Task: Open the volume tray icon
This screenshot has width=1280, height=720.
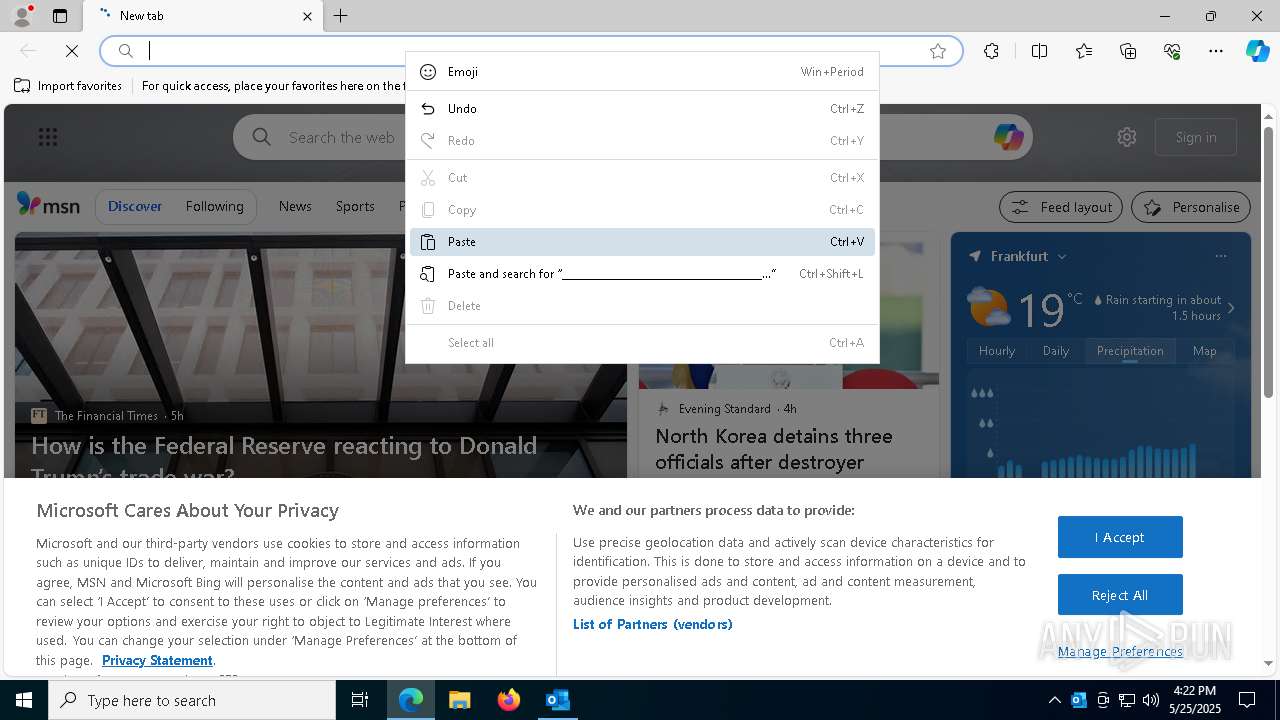Action: click(x=1151, y=700)
